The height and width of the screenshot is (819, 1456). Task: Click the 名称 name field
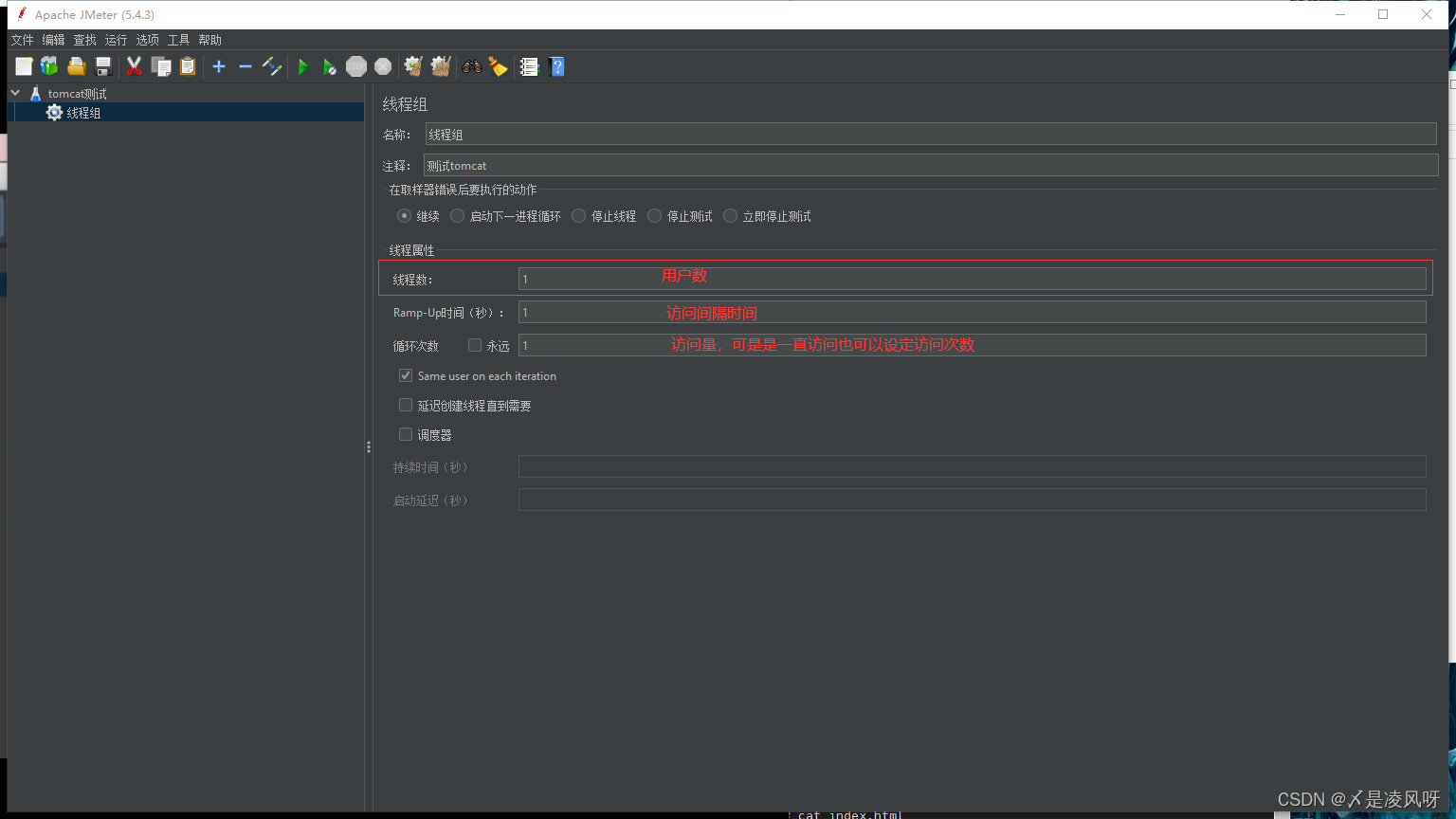[931, 135]
